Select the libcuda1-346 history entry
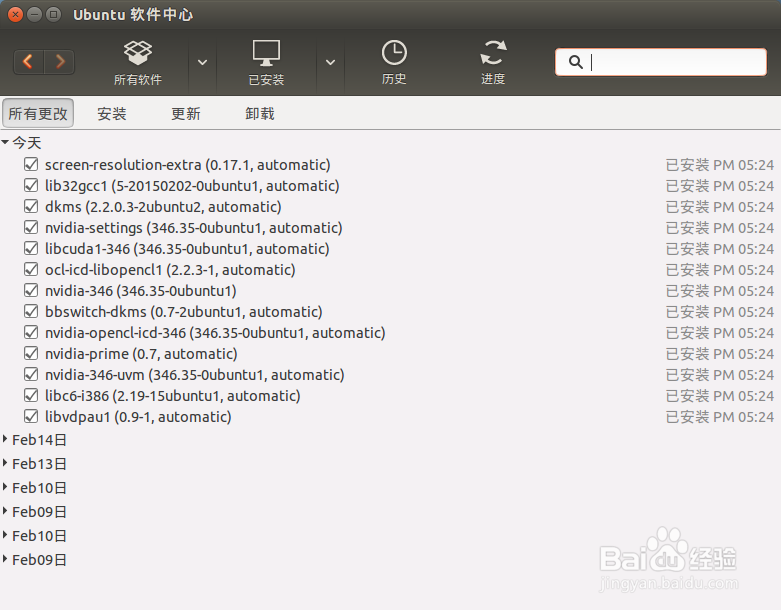Screen dimensions: 781x610 [187, 248]
